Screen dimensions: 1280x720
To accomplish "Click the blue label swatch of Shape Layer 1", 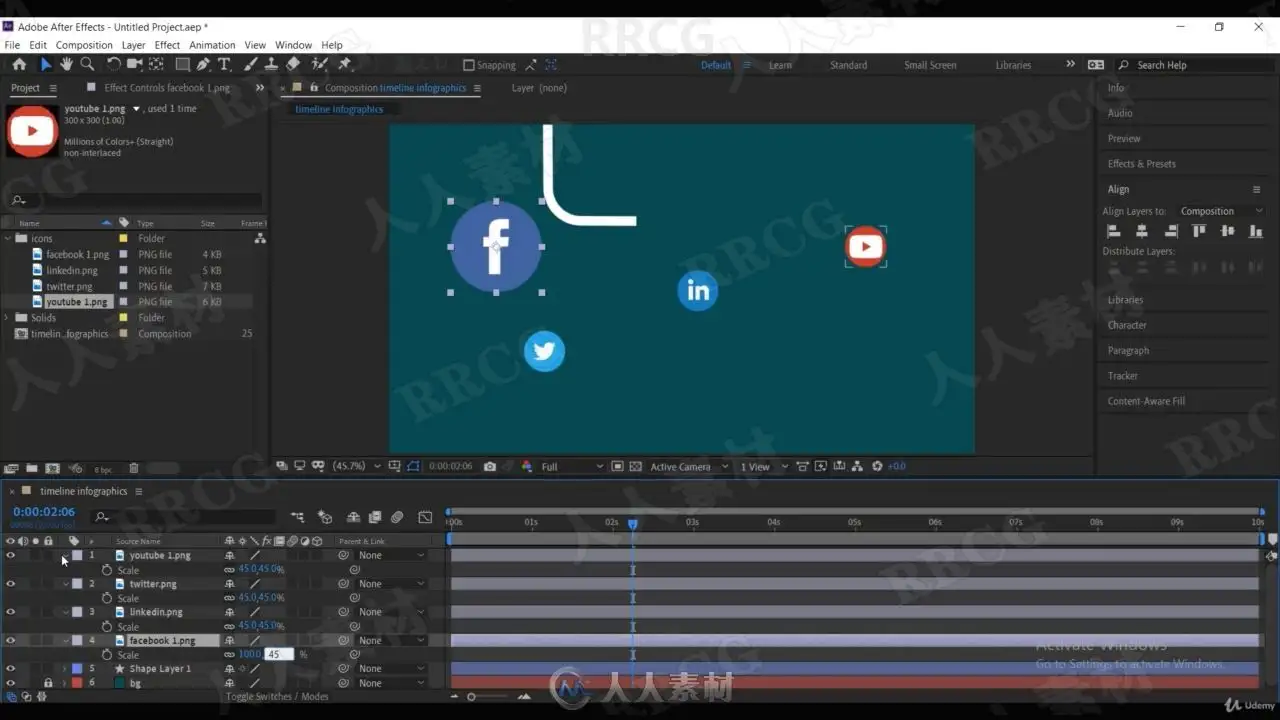I will (x=77, y=668).
